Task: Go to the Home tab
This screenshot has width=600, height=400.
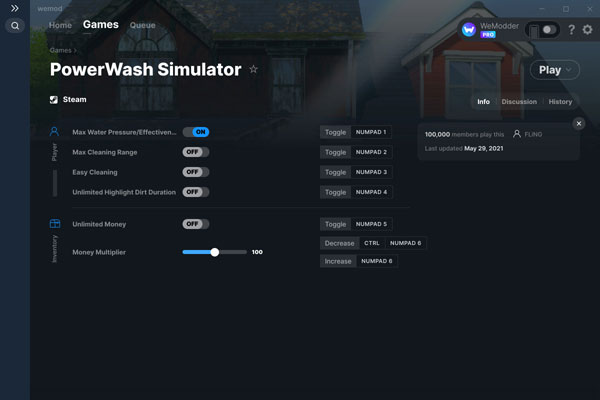Action: click(x=60, y=25)
